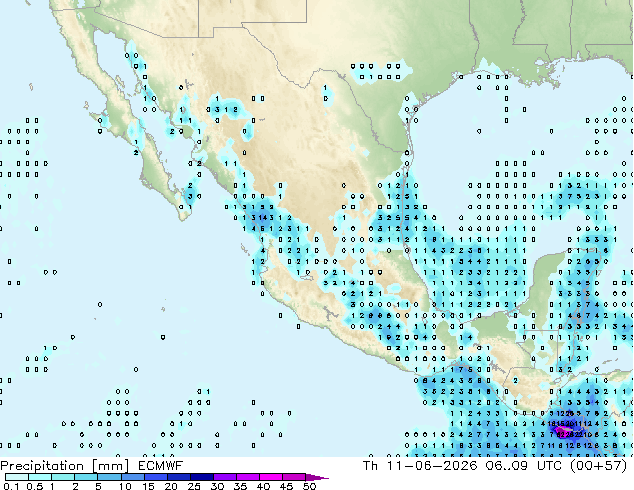Image resolution: width=634 pixels, height=490 pixels.
Task: Click the legend tick label '45'
Action: tap(286, 486)
